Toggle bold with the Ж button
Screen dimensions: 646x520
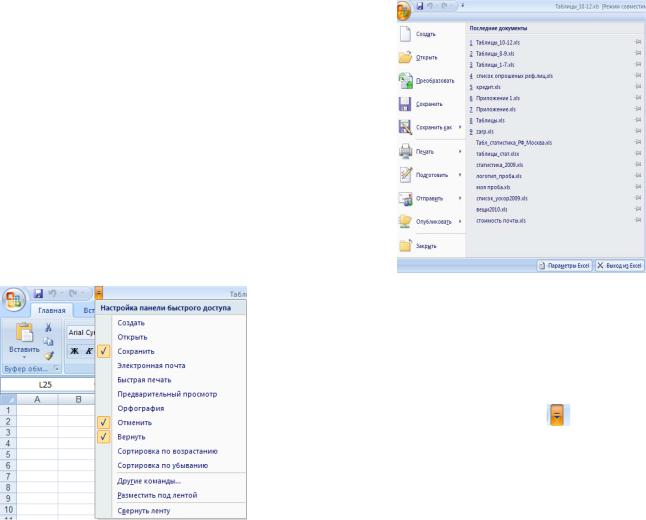pos(75,351)
